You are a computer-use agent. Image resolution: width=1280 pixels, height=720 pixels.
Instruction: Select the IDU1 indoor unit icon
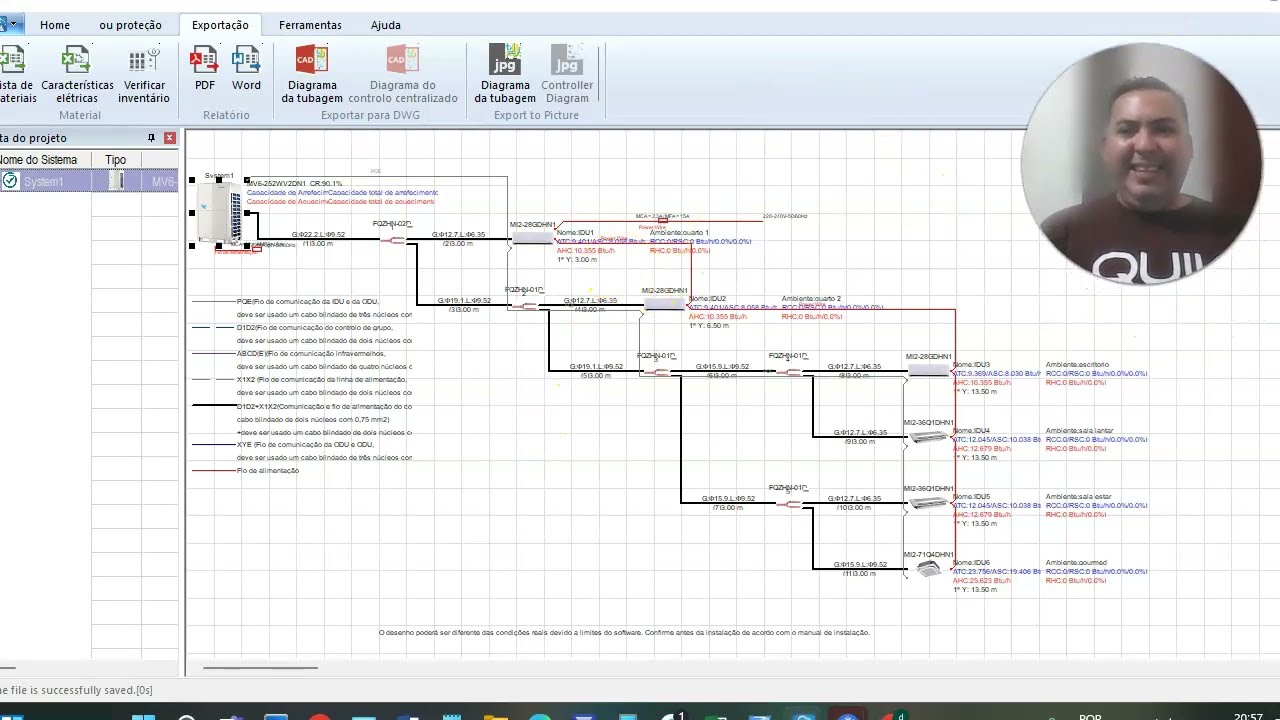(x=532, y=238)
